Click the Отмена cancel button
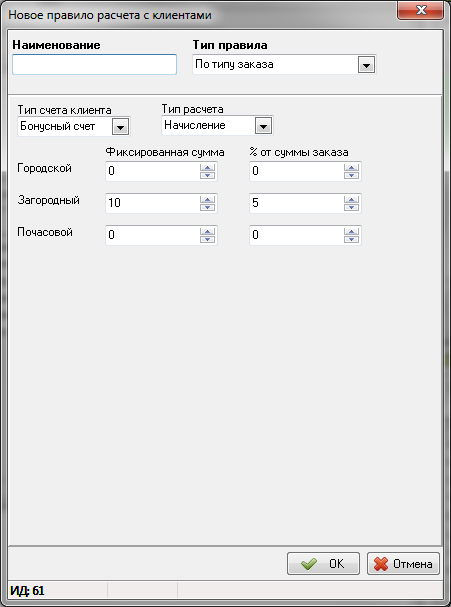The height and width of the screenshot is (607, 451). (x=403, y=563)
